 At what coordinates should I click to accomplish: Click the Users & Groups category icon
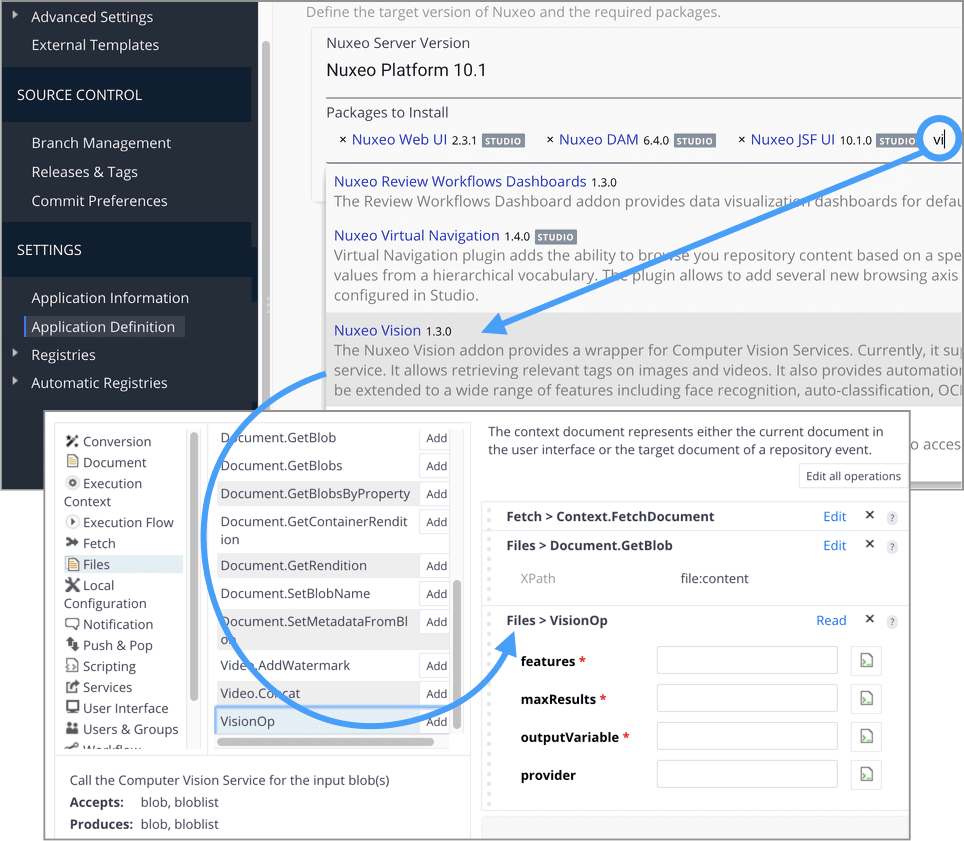click(x=72, y=728)
